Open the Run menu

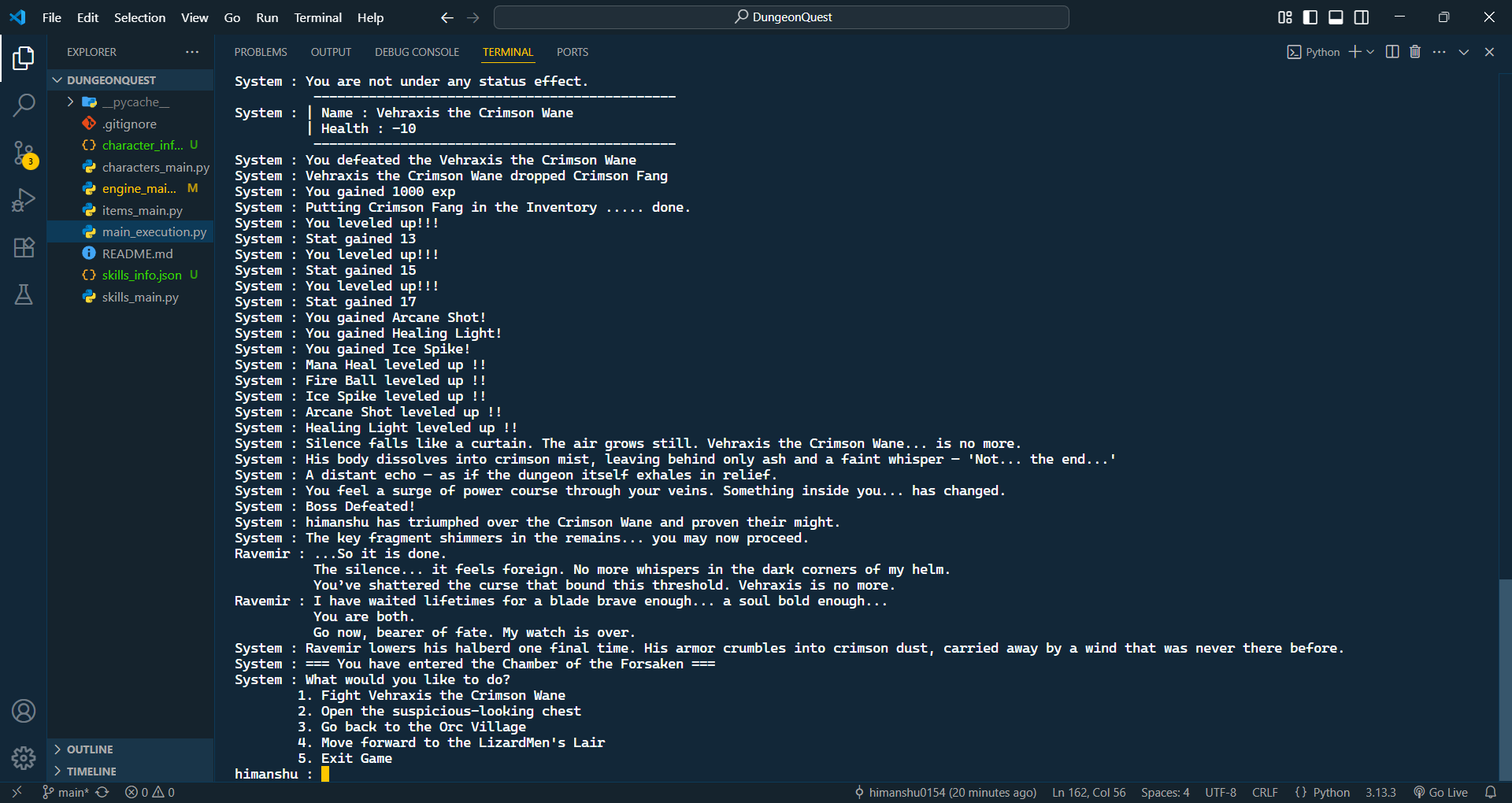click(267, 17)
